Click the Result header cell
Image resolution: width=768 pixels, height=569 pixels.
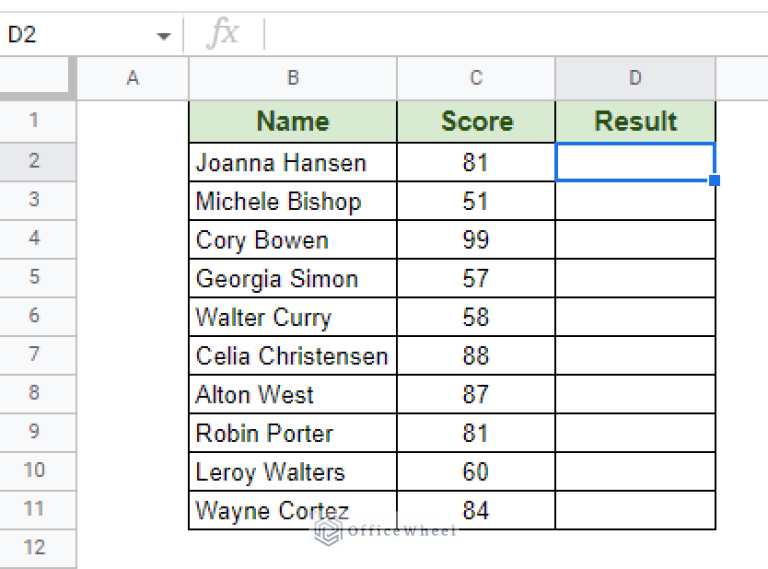click(x=635, y=122)
